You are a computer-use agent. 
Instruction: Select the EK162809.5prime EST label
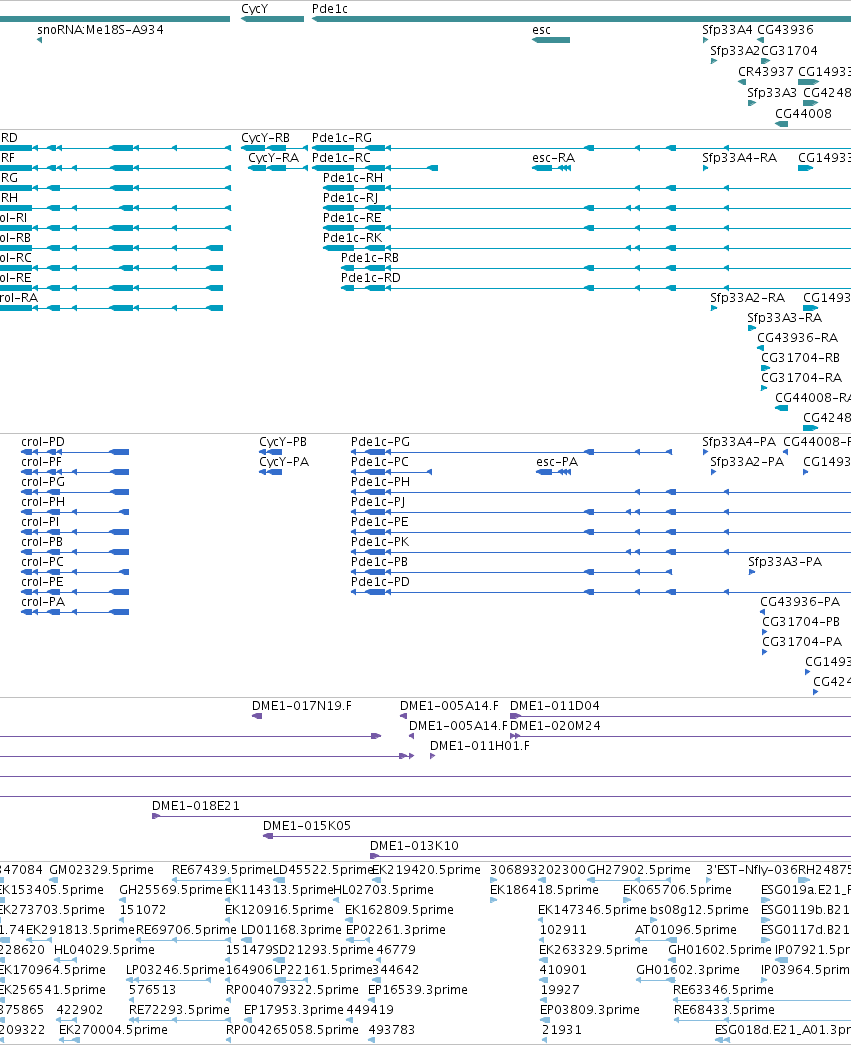[x=399, y=909]
